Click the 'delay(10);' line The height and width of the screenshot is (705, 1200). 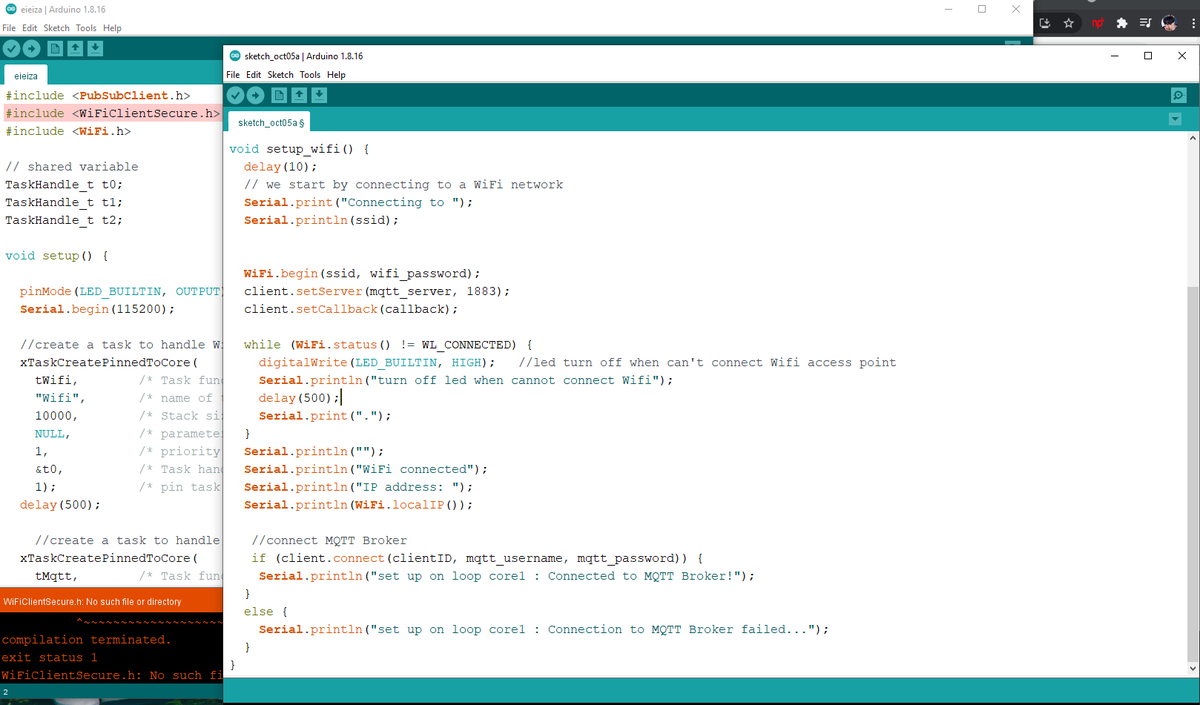[280, 166]
